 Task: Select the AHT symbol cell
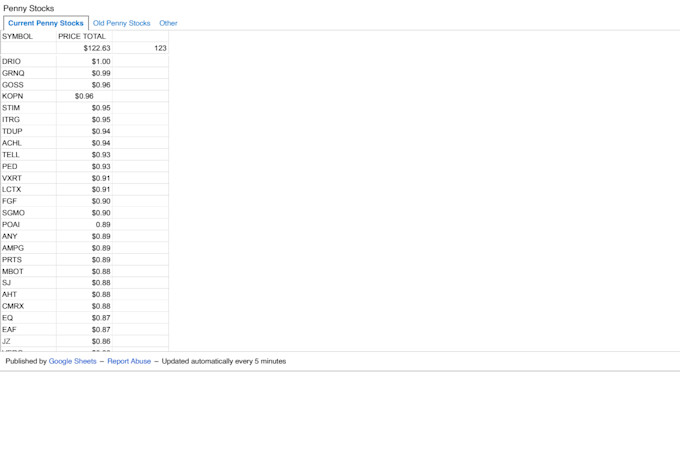(x=29, y=295)
